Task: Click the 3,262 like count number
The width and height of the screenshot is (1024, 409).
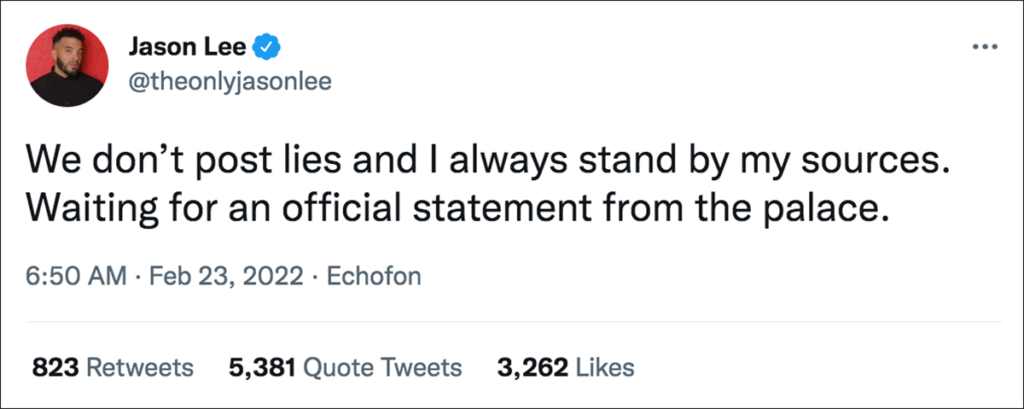Action: [535, 368]
